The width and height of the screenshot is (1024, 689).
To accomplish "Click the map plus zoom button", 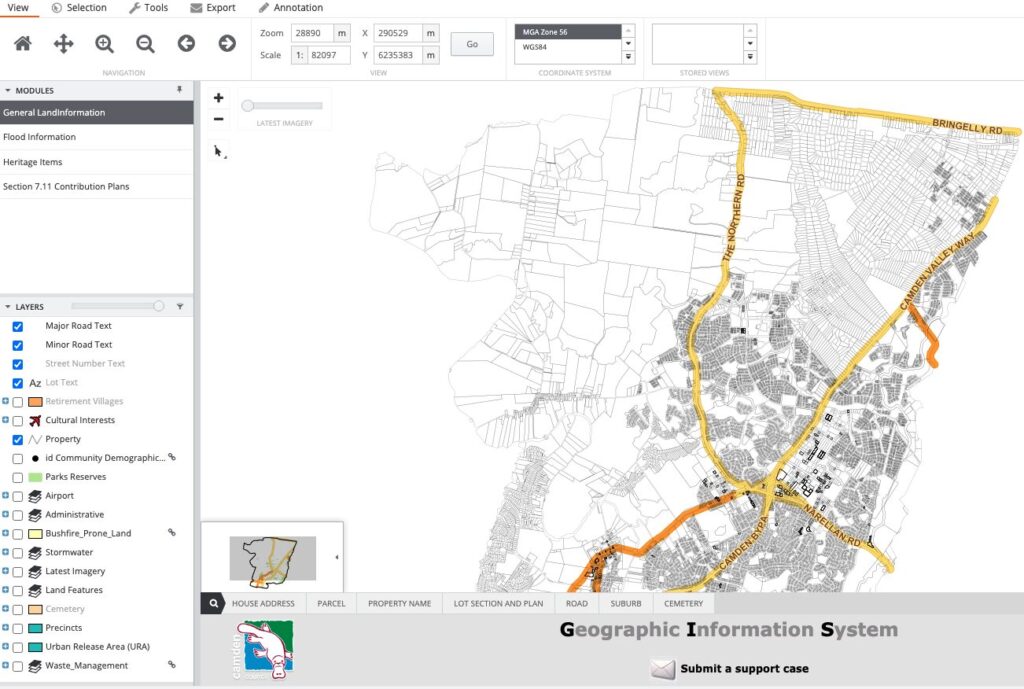I will point(219,98).
